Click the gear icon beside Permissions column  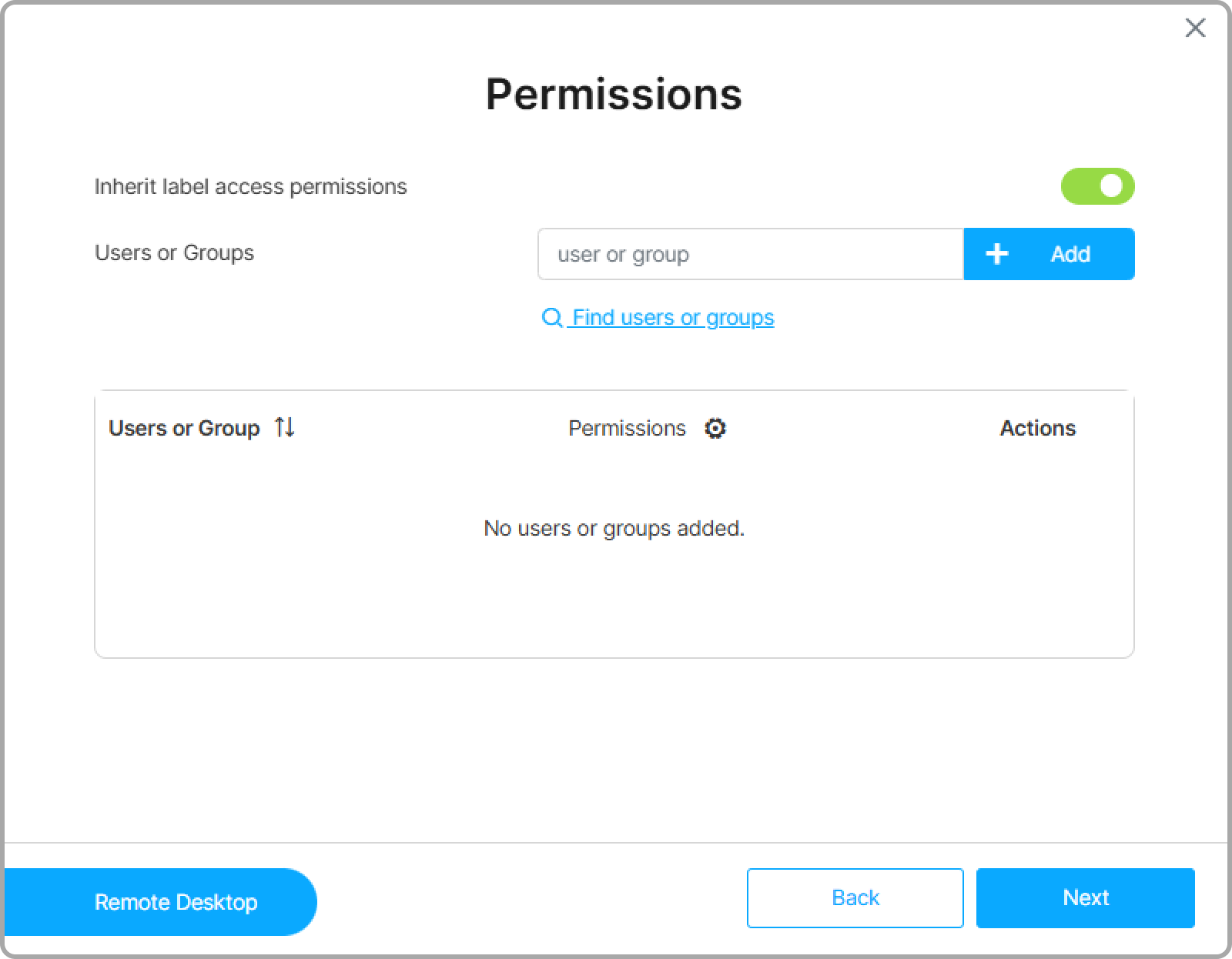point(715,429)
